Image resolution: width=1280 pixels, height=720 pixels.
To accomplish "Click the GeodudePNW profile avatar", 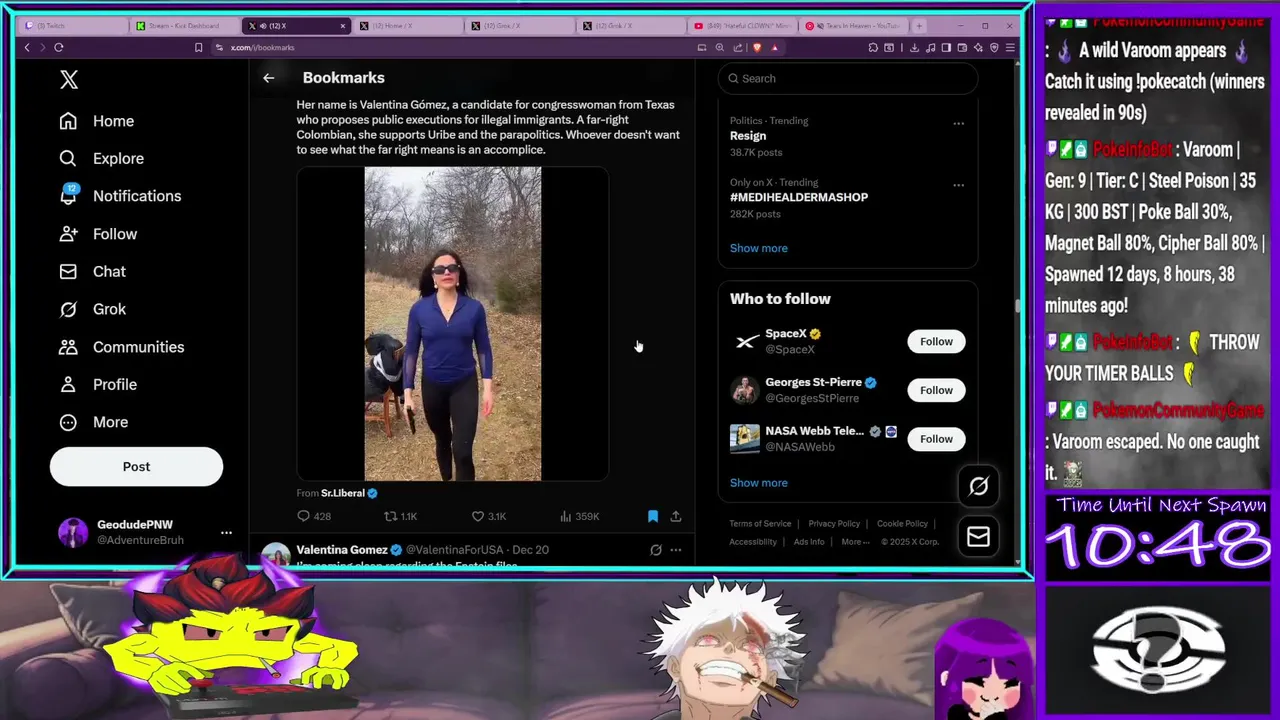I will click(x=72, y=532).
